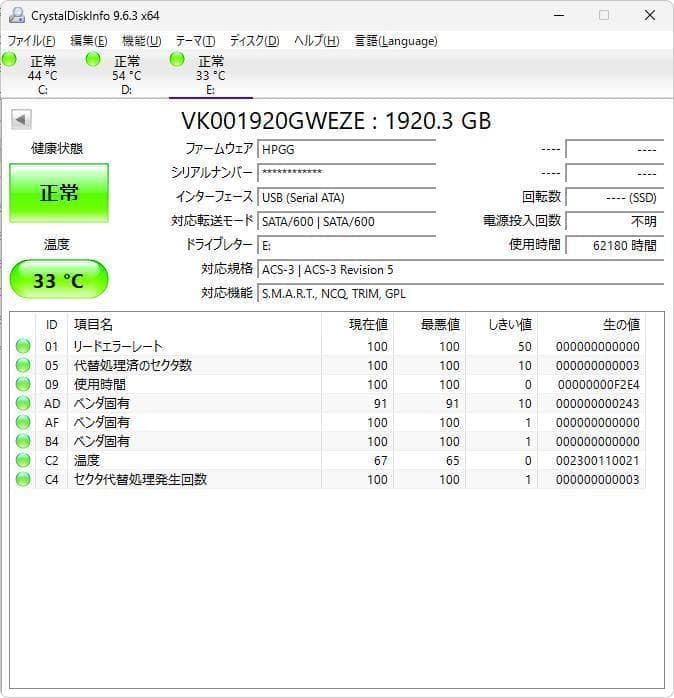
Task: Click the S.M.A.R.T., NCQ, TRIM, GPL features field
Action: [x=461, y=293]
